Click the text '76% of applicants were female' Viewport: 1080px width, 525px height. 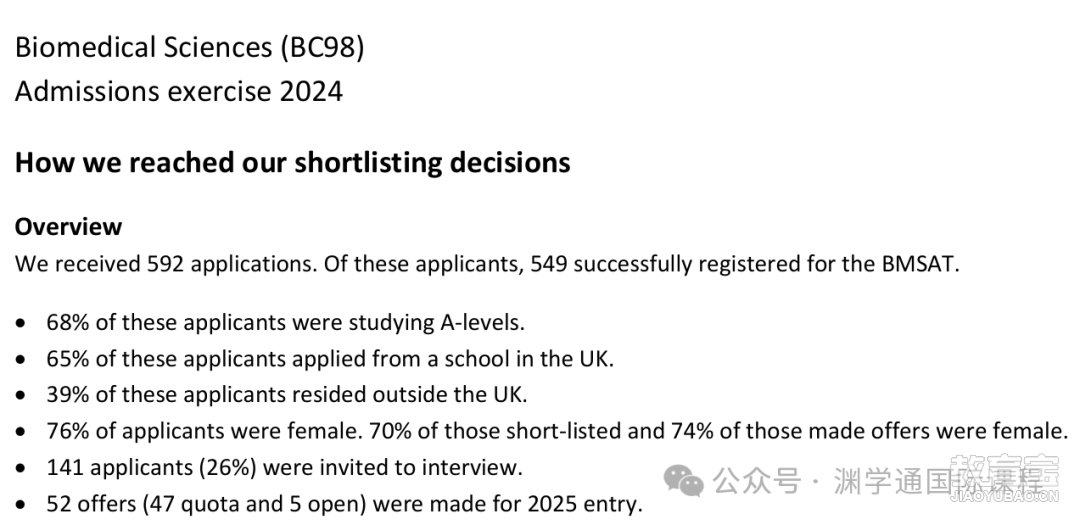204,431
